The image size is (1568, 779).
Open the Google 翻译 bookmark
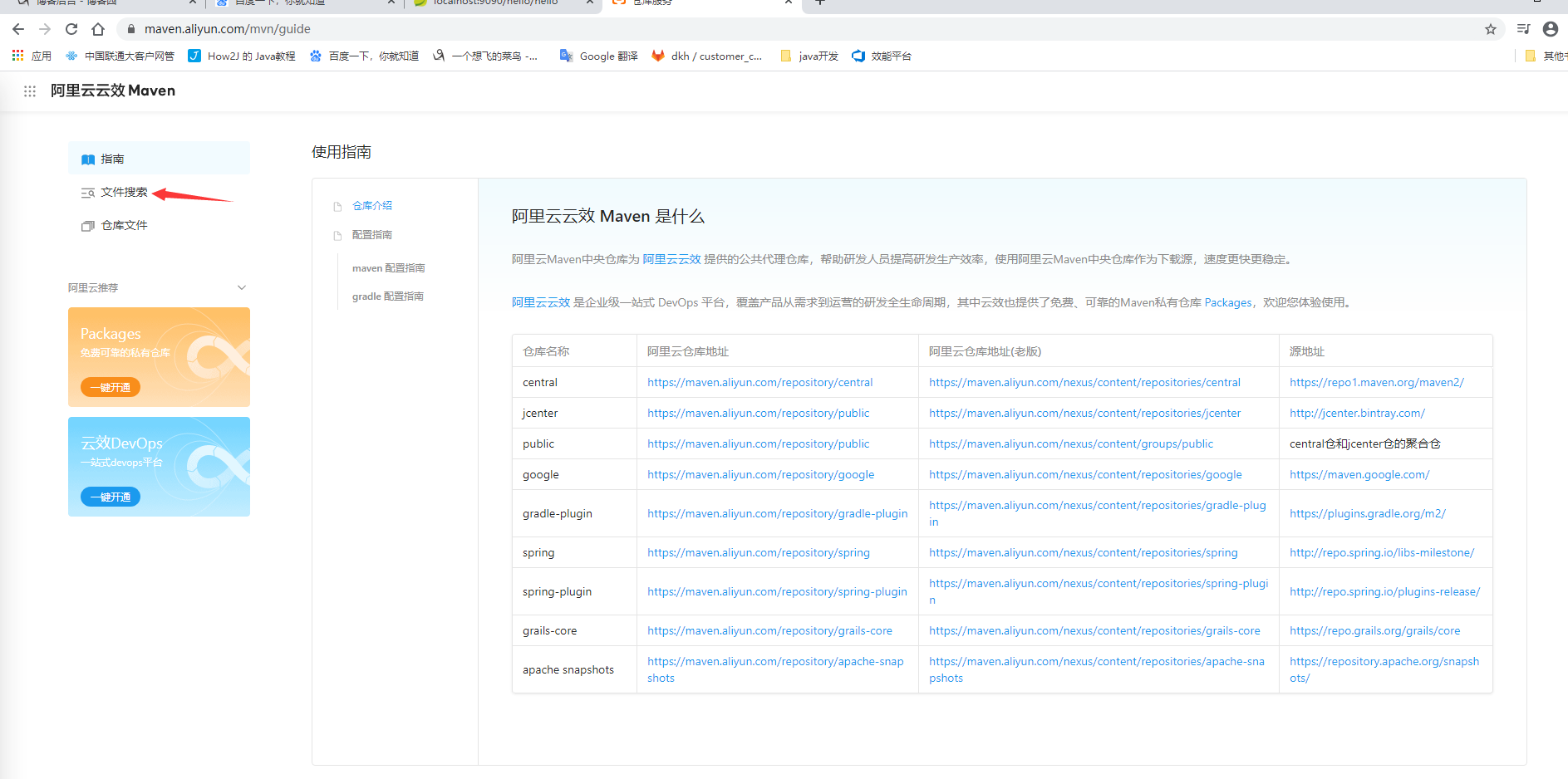tap(599, 56)
